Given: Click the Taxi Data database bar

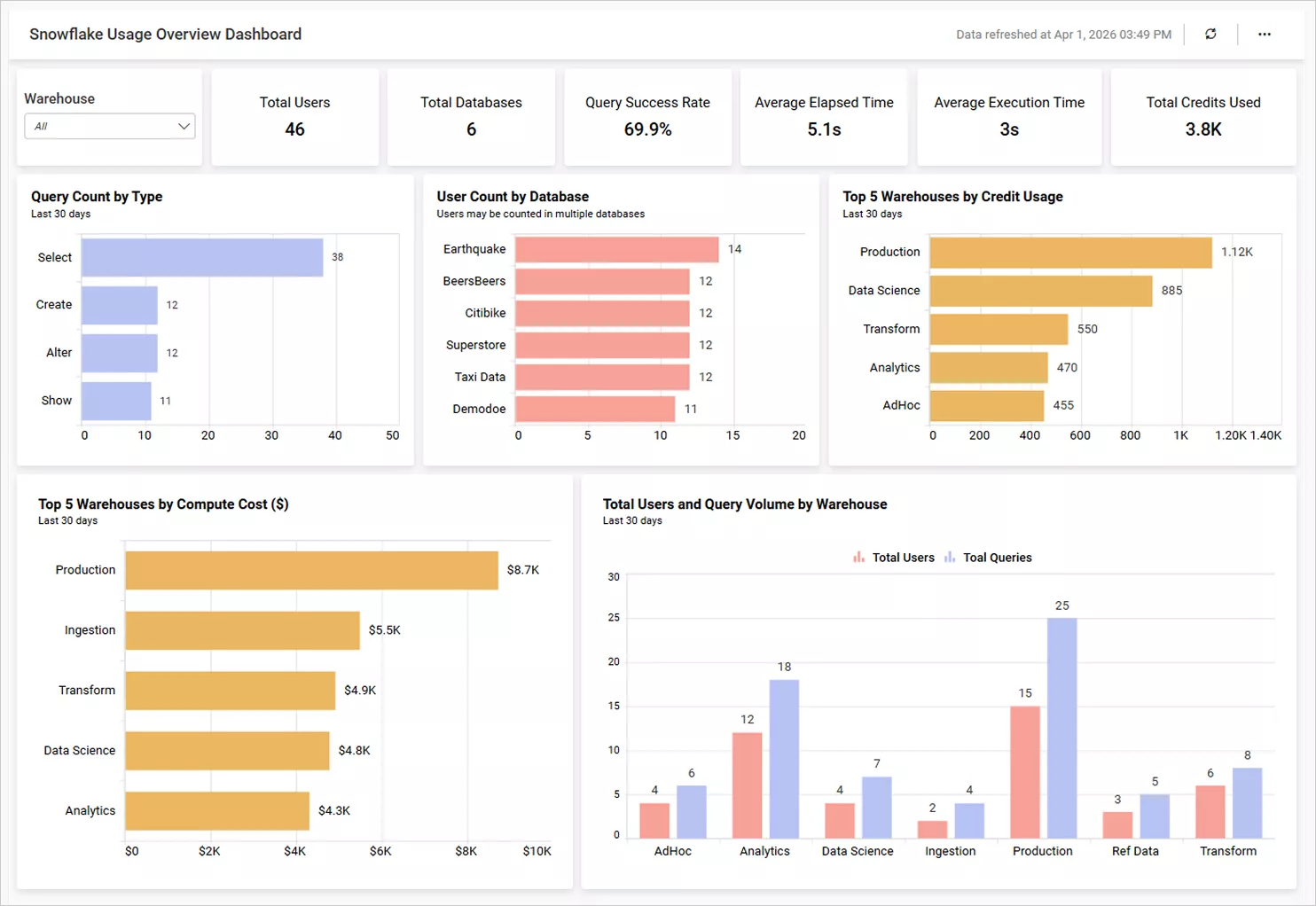Looking at the screenshot, I should click(603, 377).
